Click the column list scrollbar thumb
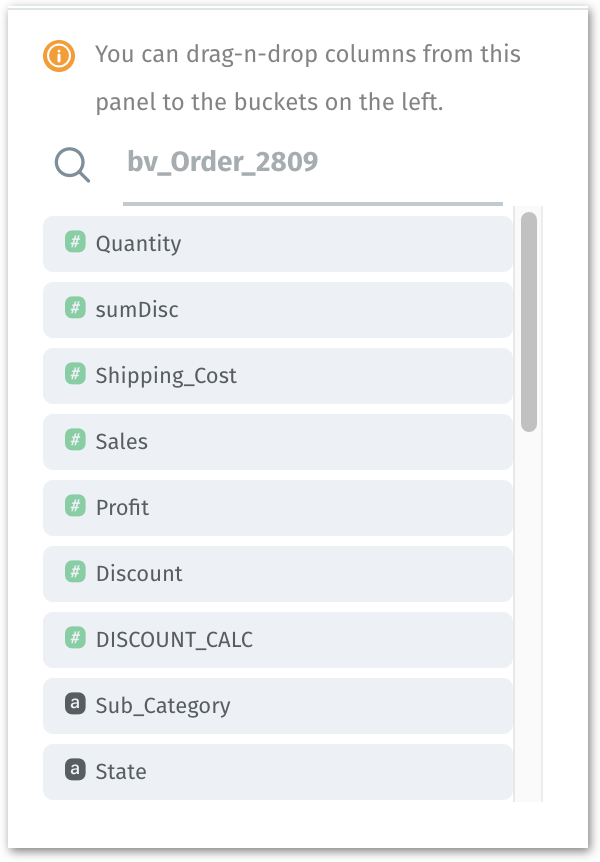 click(x=529, y=321)
